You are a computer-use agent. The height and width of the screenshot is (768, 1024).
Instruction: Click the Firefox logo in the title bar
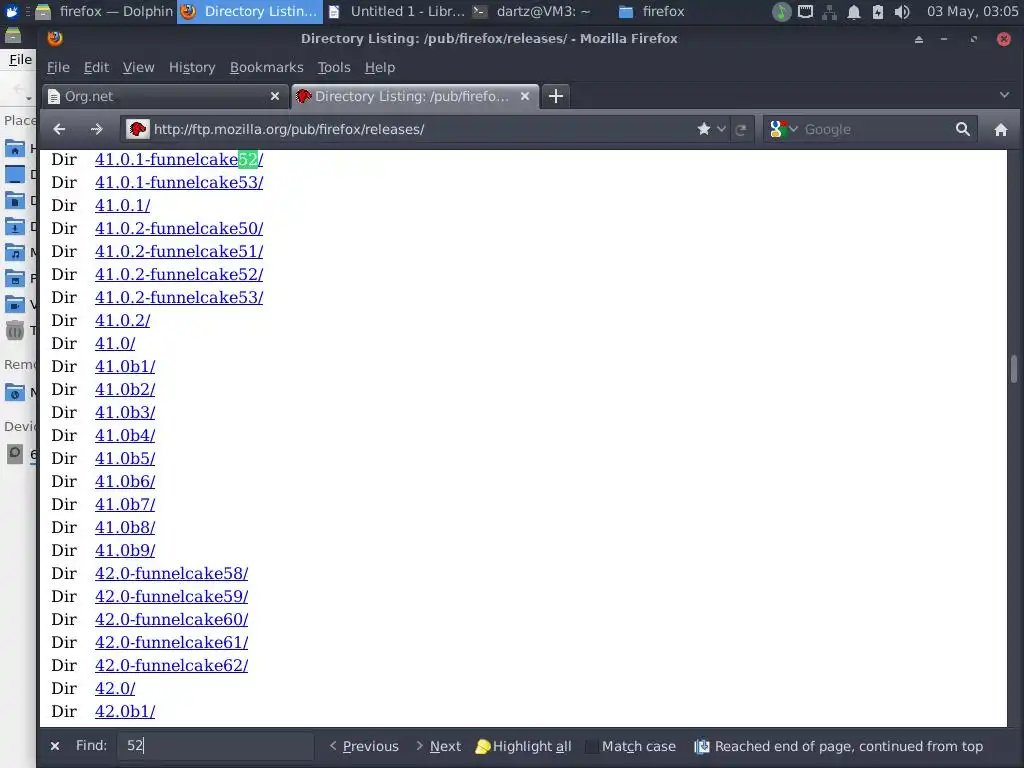coord(55,38)
